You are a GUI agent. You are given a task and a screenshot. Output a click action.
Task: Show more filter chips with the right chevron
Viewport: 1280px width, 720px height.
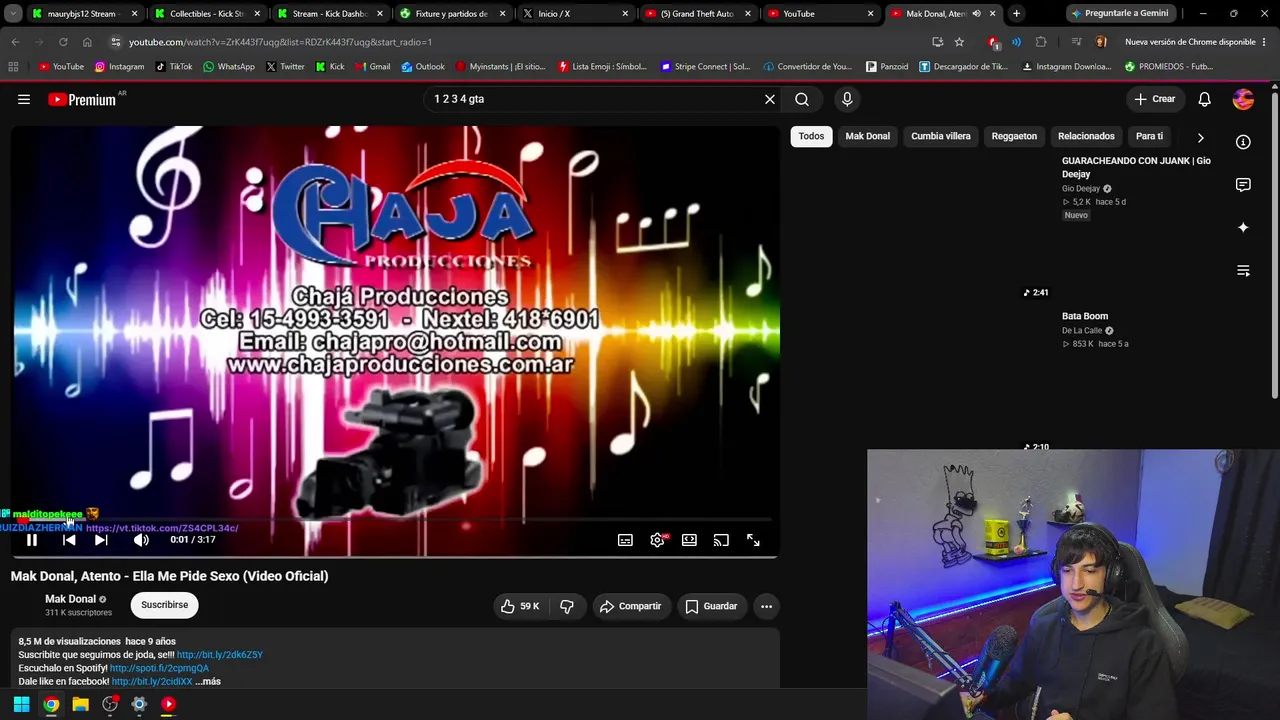(x=1201, y=137)
